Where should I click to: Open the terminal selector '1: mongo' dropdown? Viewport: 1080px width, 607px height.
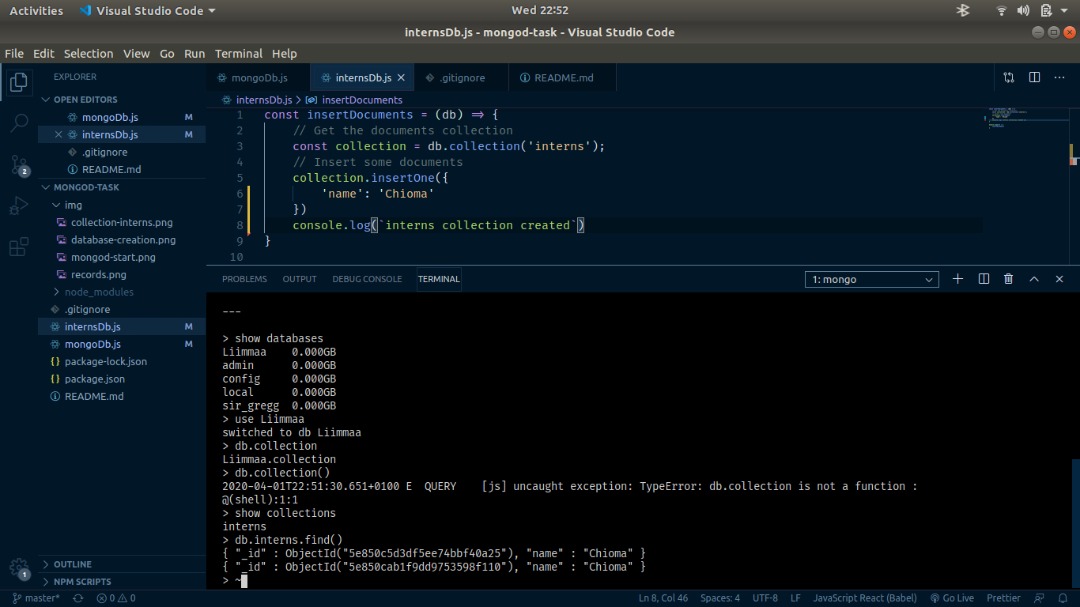(x=871, y=279)
